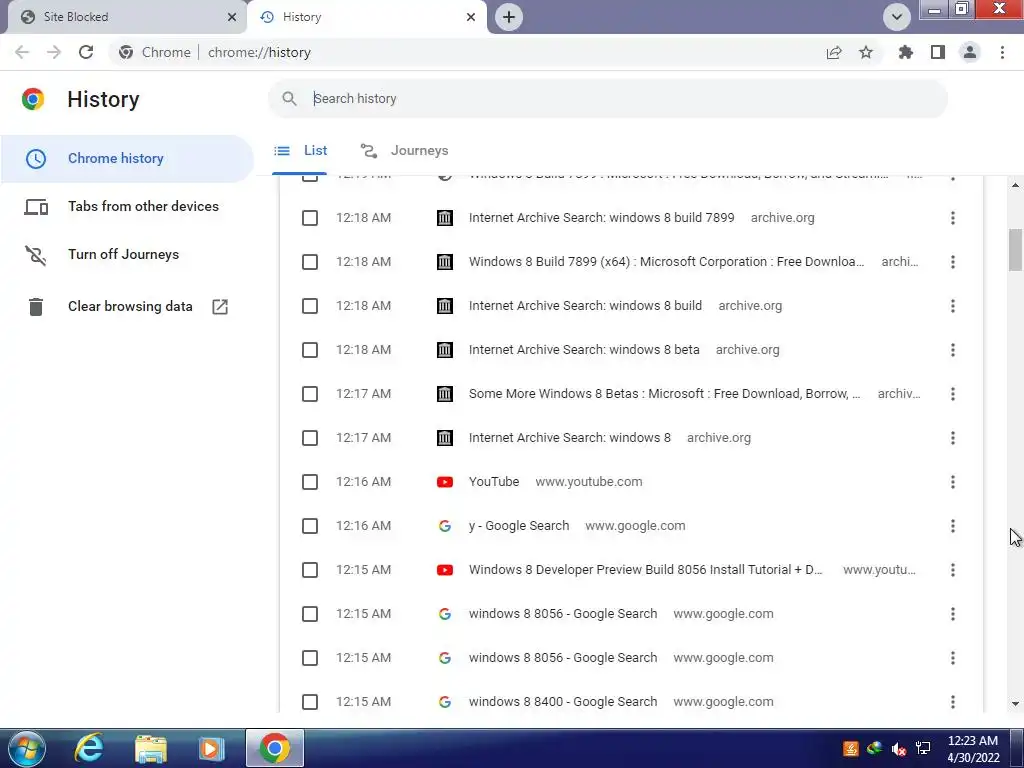
Task: Check the 'windows 8 beta' search entry
Action: 310,350
